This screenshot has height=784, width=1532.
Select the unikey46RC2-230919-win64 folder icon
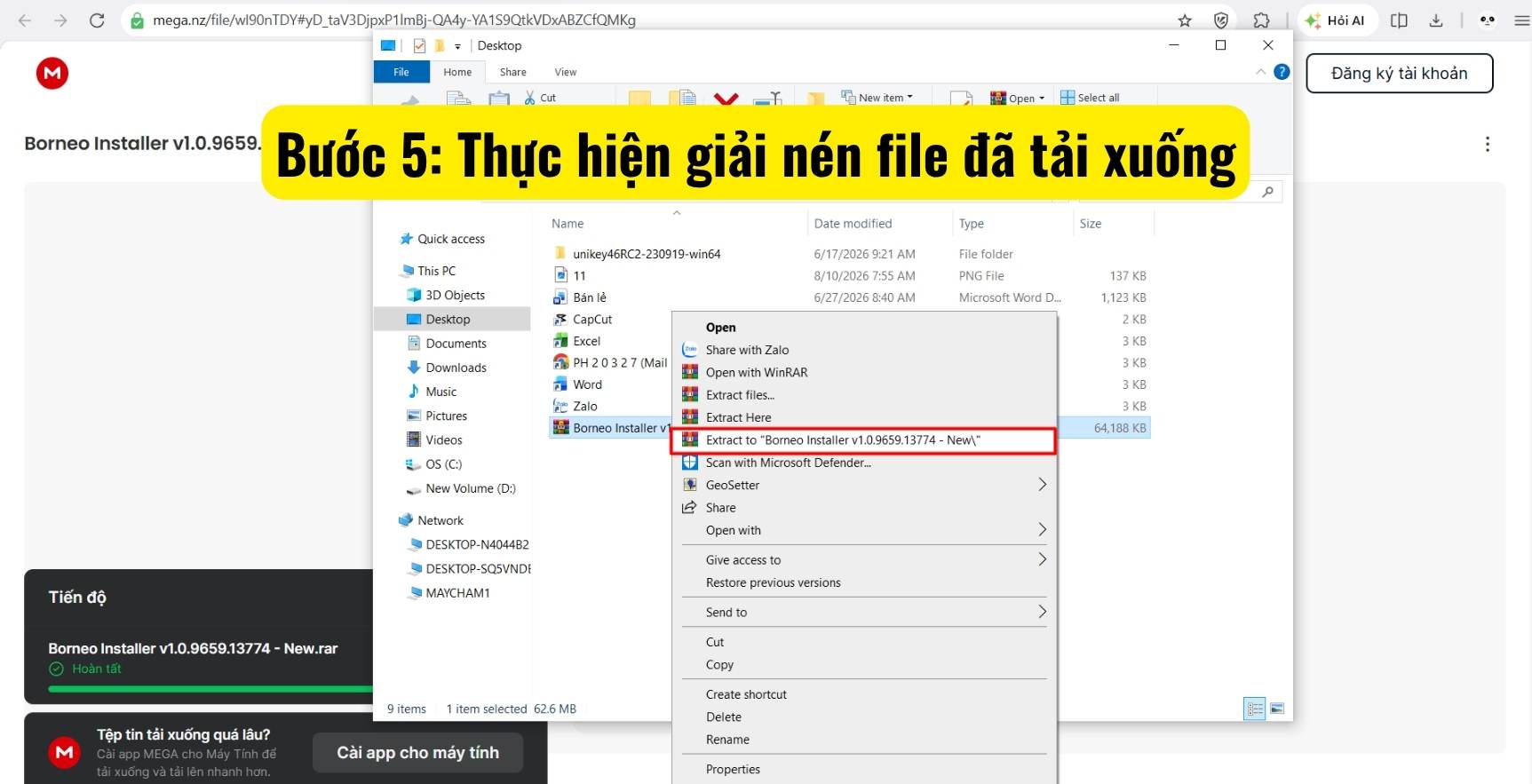[560, 254]
